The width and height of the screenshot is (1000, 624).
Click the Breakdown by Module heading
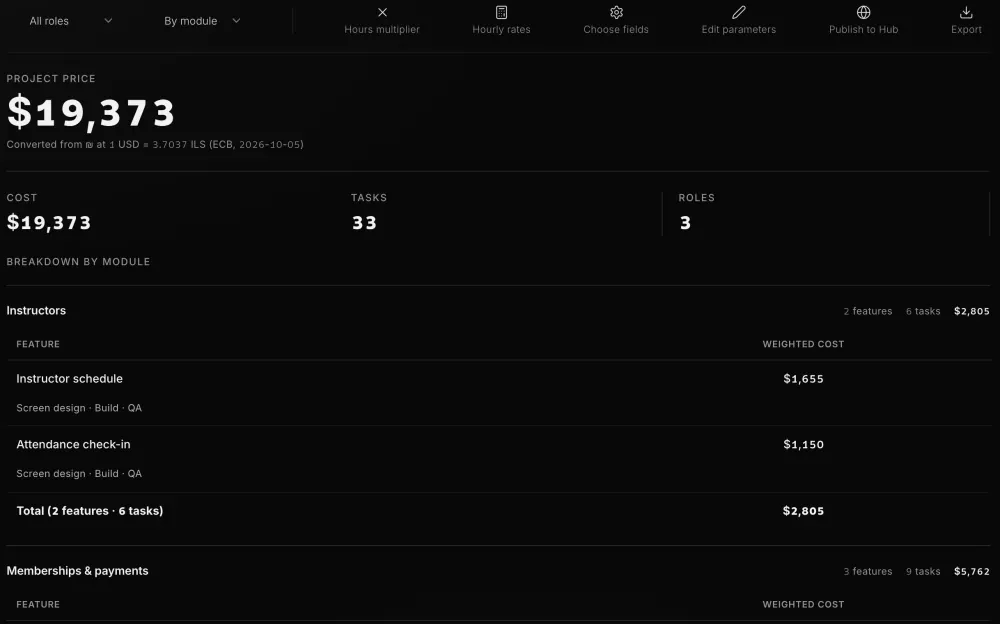pyautogui.click(x=78, y=262)
